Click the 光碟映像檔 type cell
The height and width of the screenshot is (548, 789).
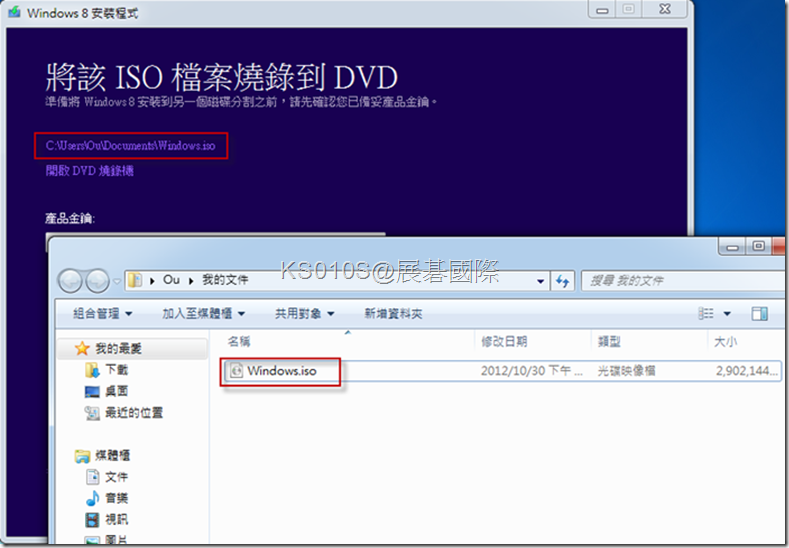626,371
